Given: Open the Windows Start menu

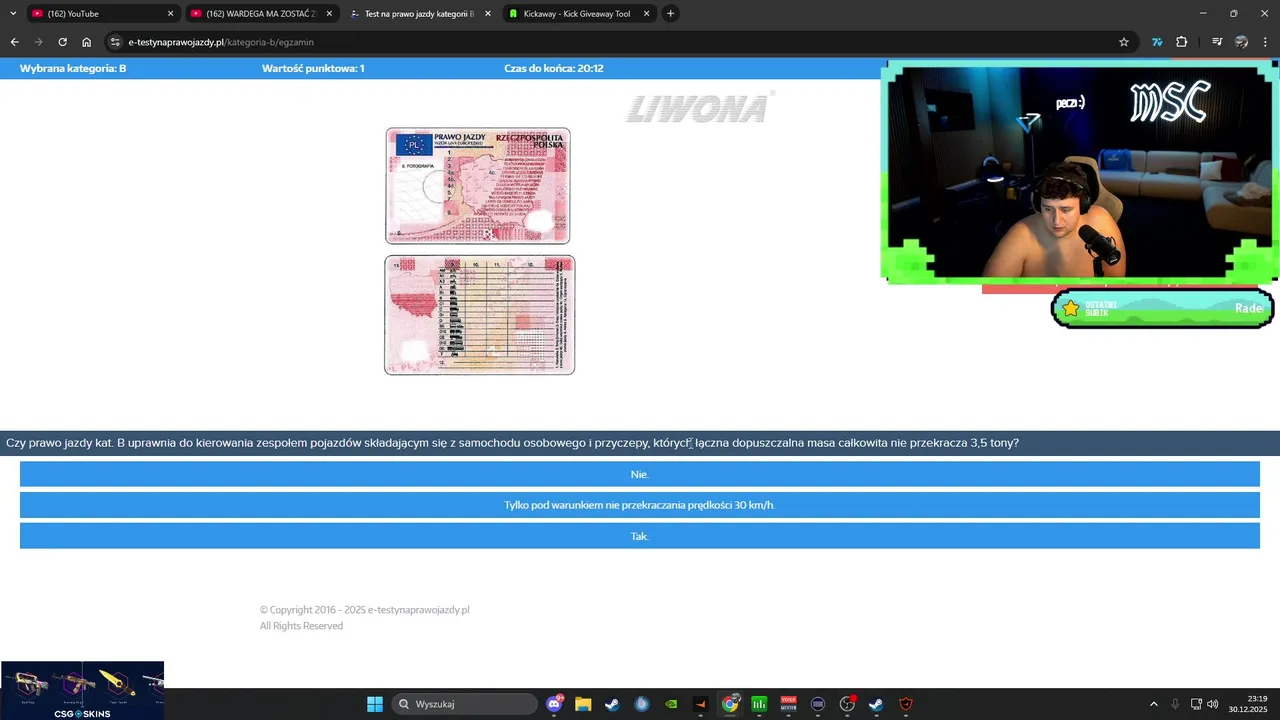Looking at the screenshot, I should pyautogui.click(x=375, y=704).
